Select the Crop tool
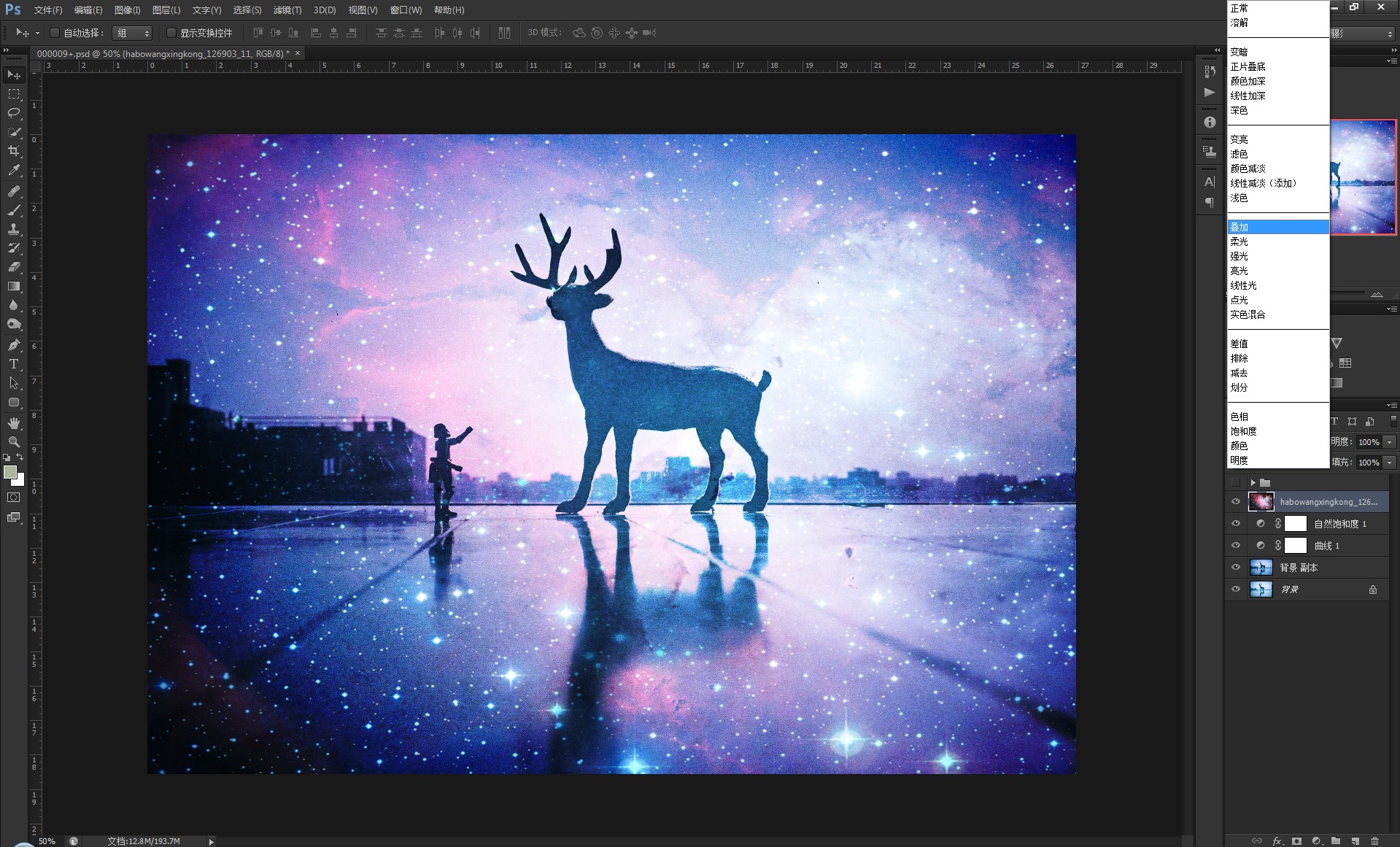The height and width of the screenshot is (847, 1400). point(14,151)
